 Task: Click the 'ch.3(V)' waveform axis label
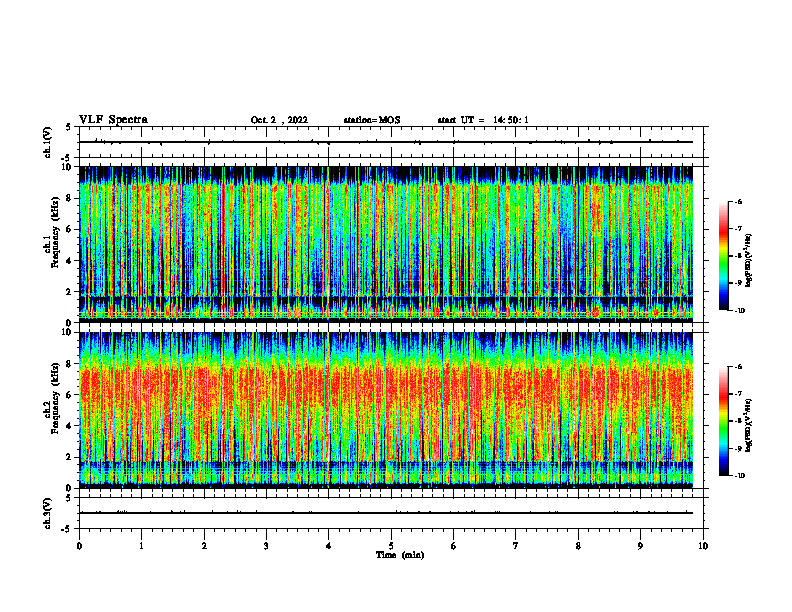(x=47, y=513)
